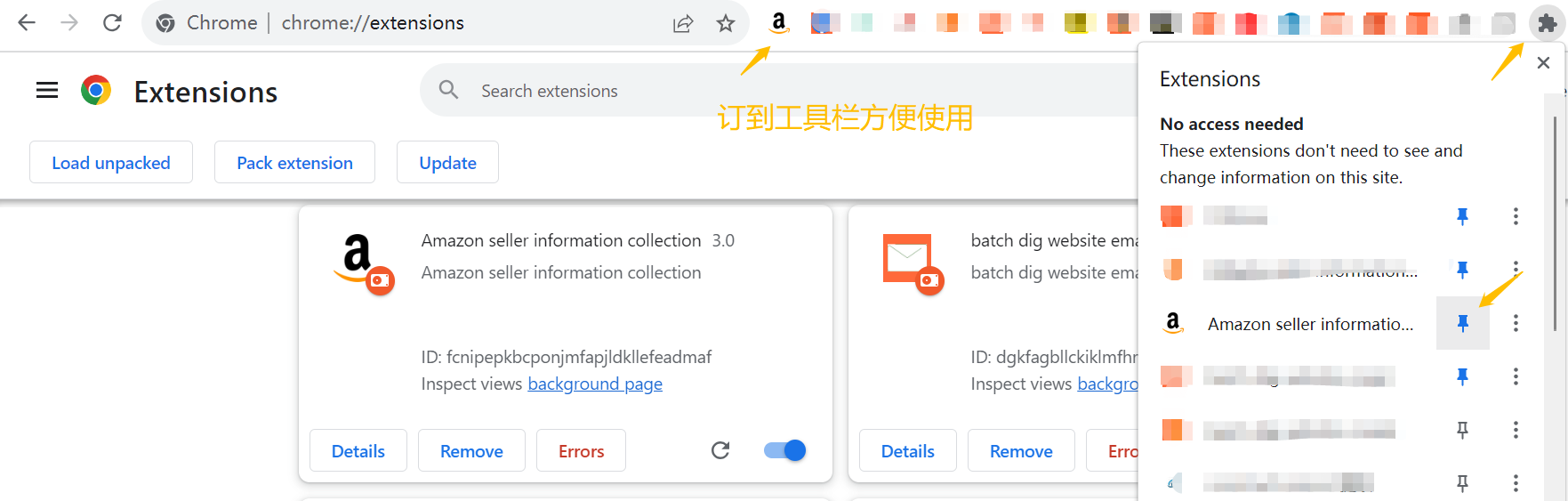
Task: Click the browser forward arrow
Action: [x=69, y=23]
